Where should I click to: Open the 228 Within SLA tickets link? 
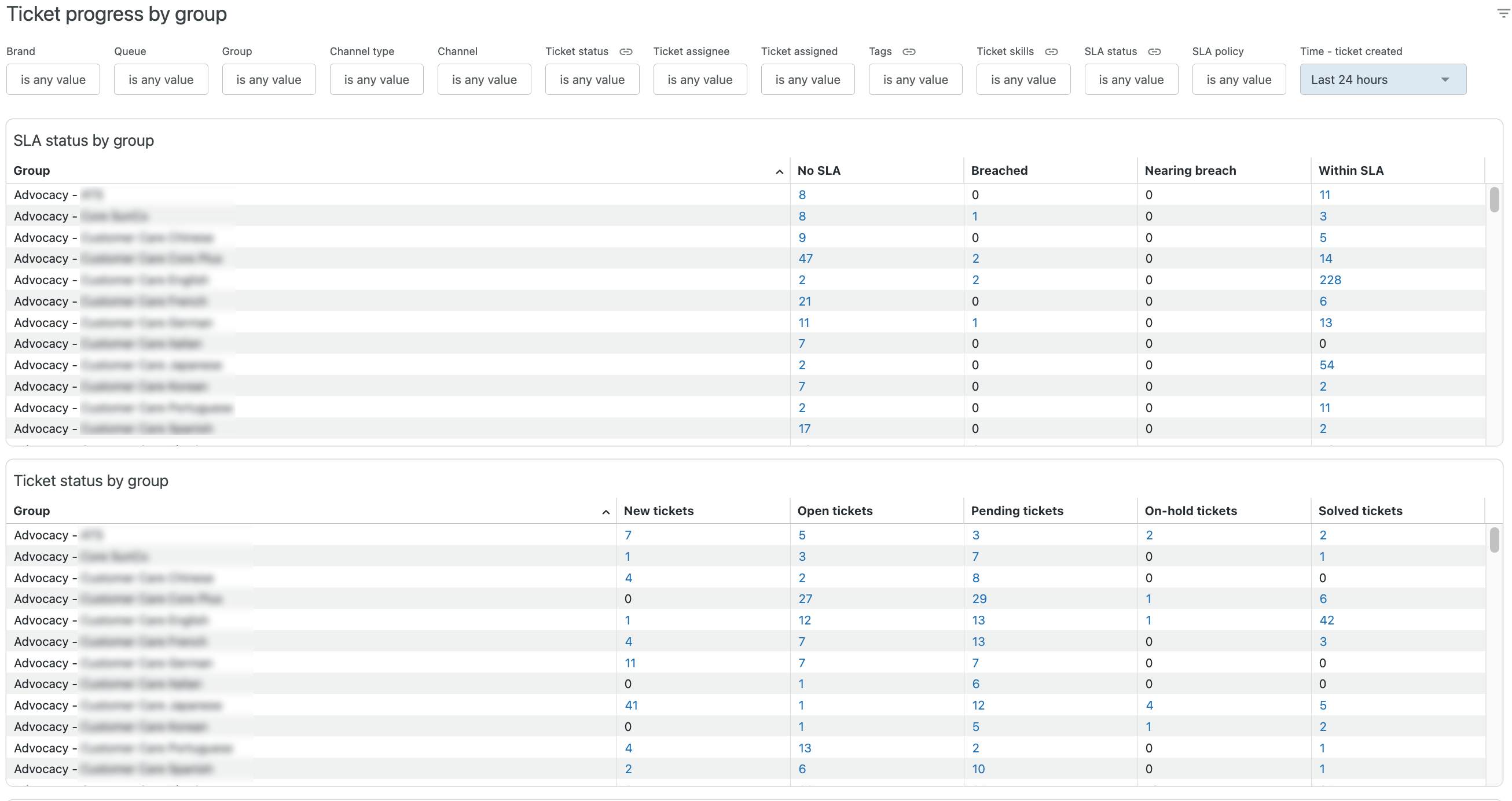point(1330,280)
